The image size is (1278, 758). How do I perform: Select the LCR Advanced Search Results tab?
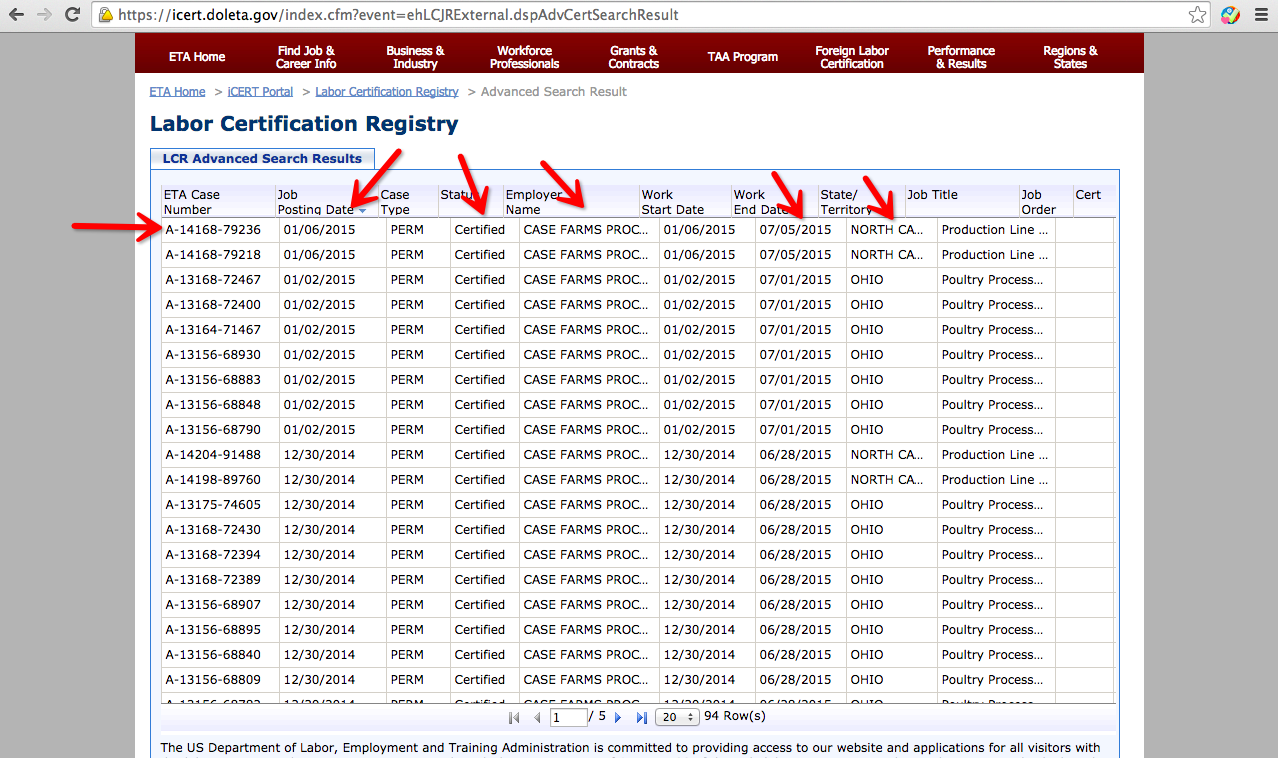point(262,158)
